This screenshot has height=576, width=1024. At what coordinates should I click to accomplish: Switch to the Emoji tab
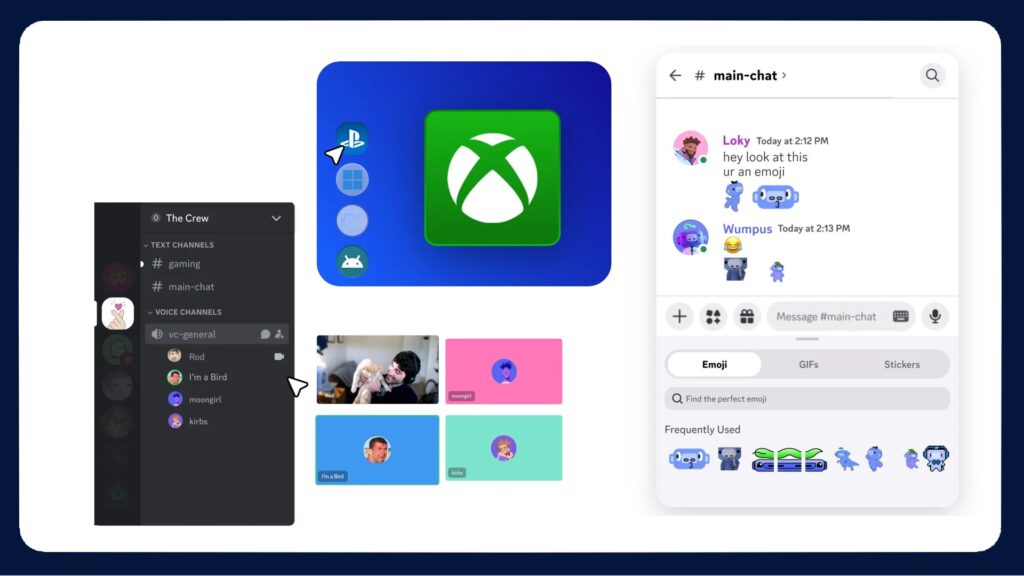[714, 364]
